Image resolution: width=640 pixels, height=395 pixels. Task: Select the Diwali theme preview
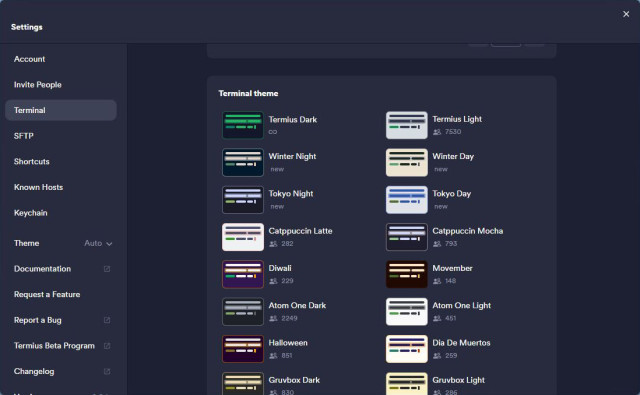tap(242, 274)
